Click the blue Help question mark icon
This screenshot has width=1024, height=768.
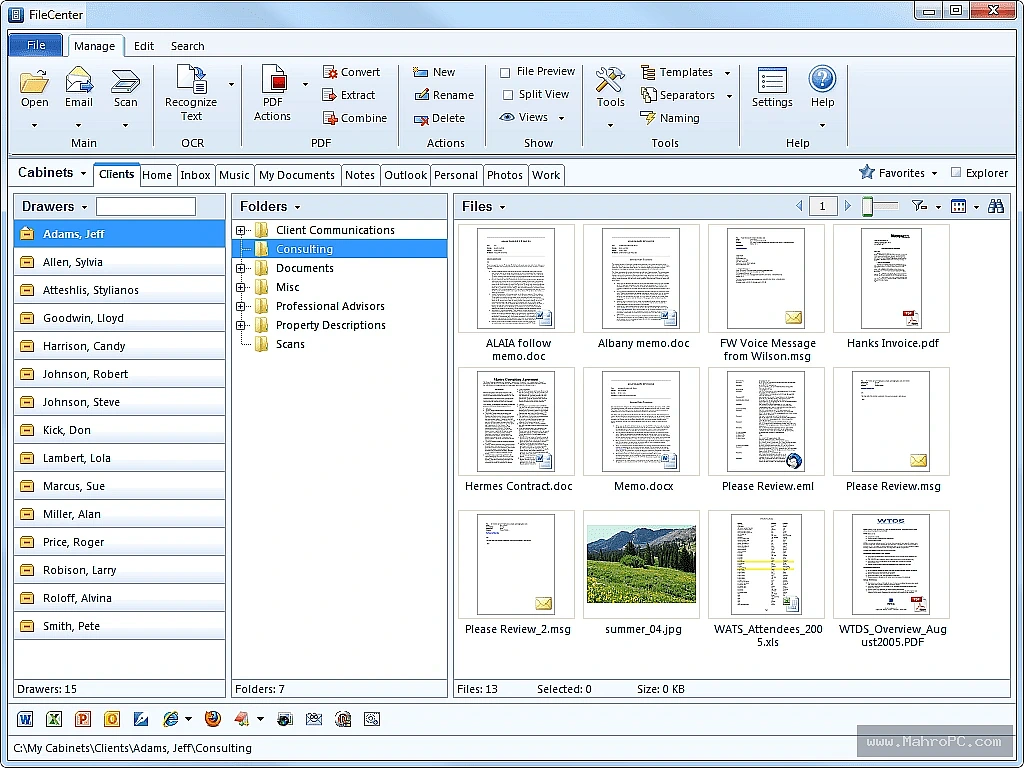(x=822, y=79)
